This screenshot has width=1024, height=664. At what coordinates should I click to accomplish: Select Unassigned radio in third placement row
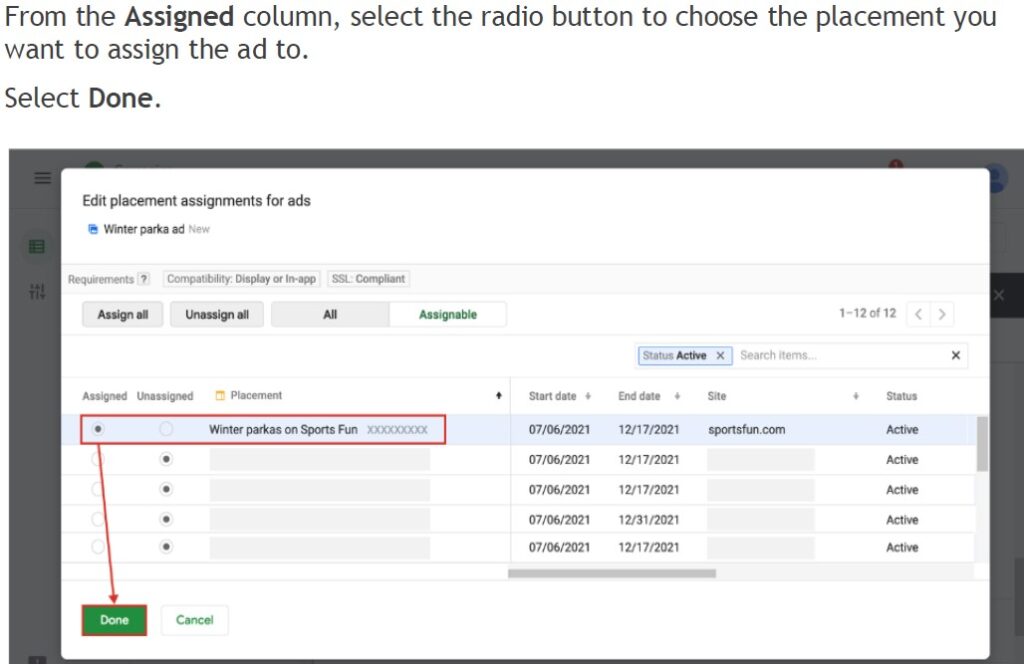pos(166,489)
